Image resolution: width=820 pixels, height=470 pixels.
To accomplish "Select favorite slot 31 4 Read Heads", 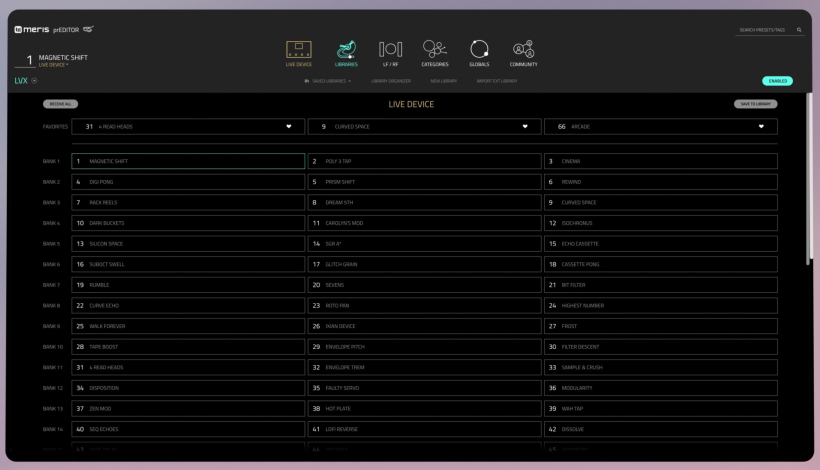I will (188, 127).
